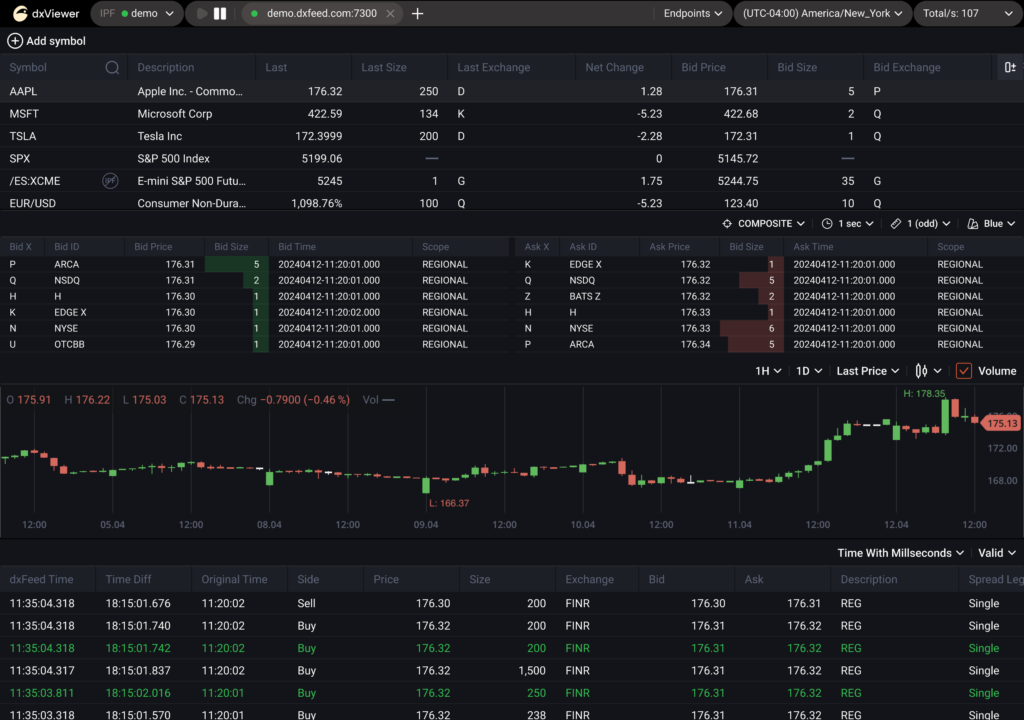Click the Add symbol button
This screenshot has width=1024, height=720.
click(x=46, y=41)
